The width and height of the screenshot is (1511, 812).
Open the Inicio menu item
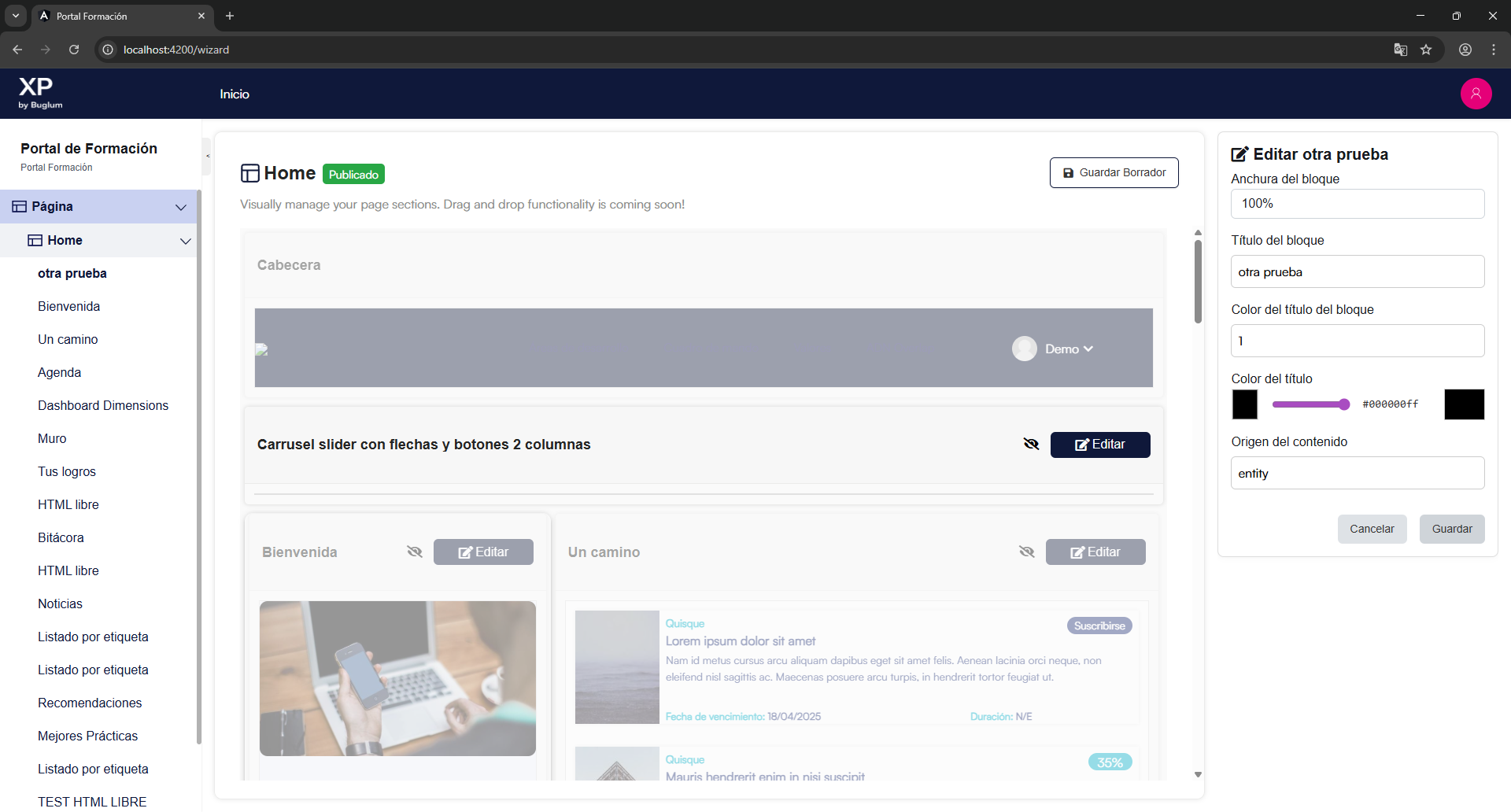pos(235,94)
